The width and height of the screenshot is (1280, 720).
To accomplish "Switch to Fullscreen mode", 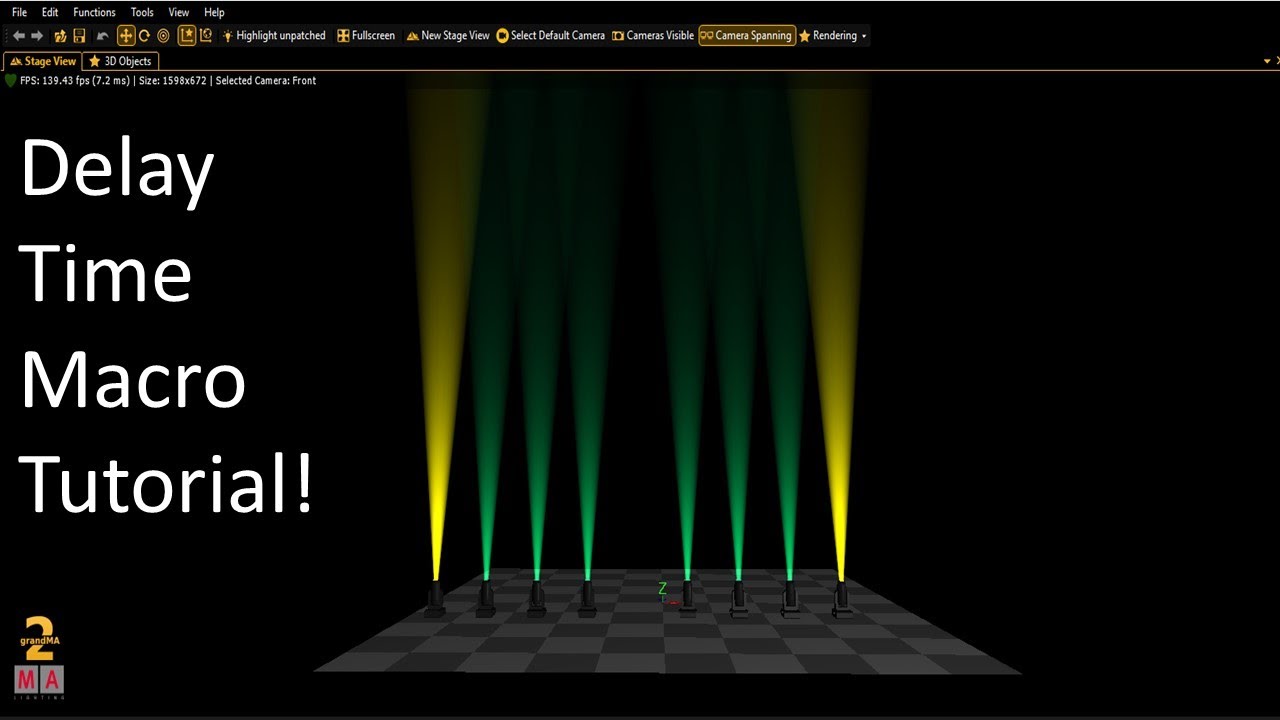I will click(x=366, y=35).
